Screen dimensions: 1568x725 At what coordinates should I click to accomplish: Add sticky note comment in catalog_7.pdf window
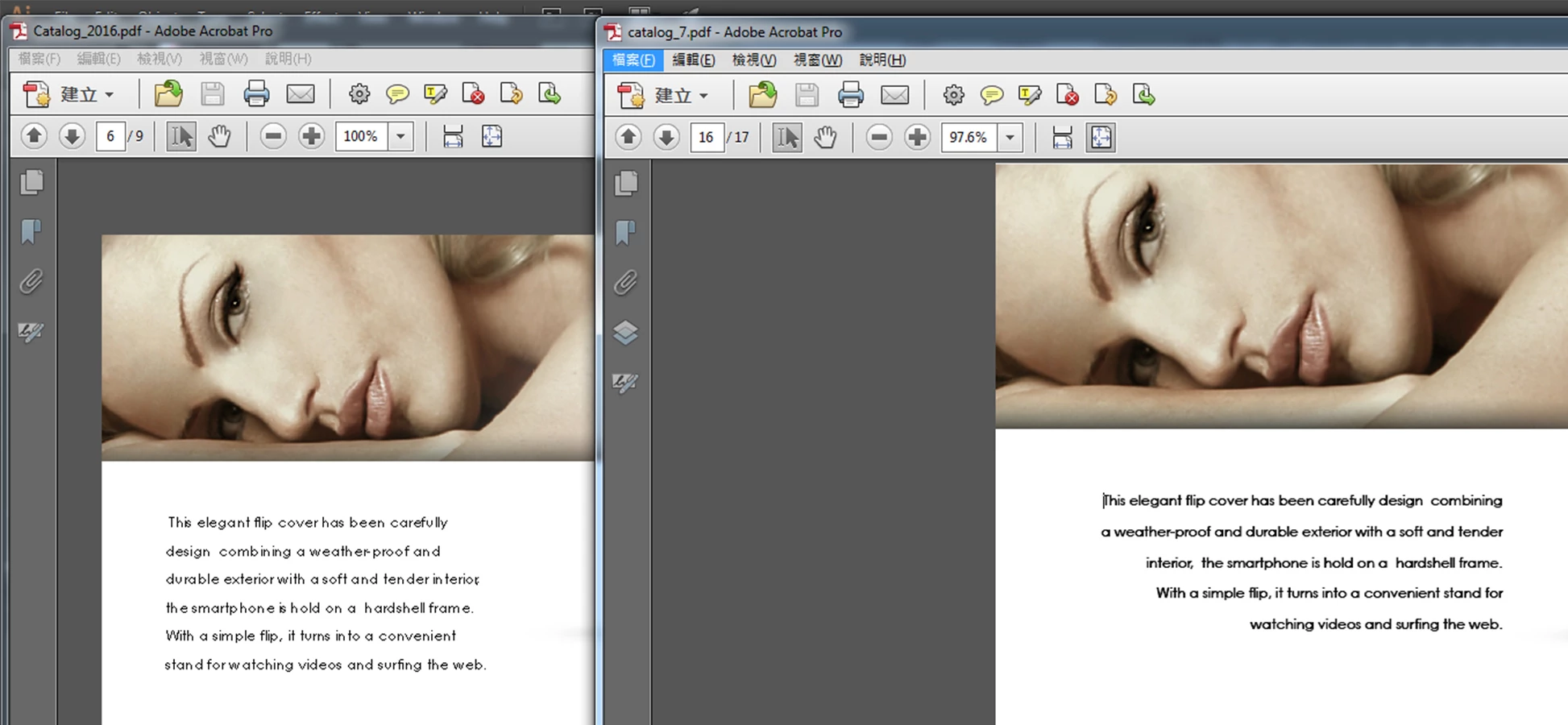[992, 95]
